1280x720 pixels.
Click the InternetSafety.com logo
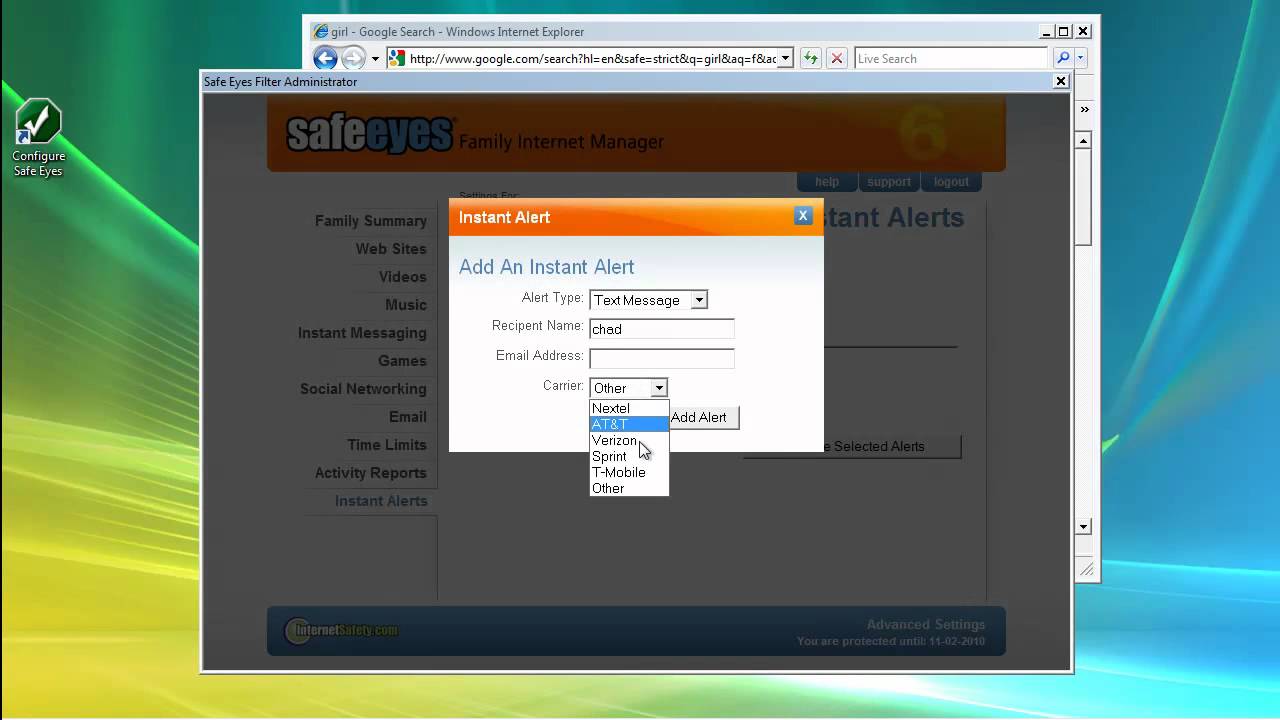[x=341, y=630]
